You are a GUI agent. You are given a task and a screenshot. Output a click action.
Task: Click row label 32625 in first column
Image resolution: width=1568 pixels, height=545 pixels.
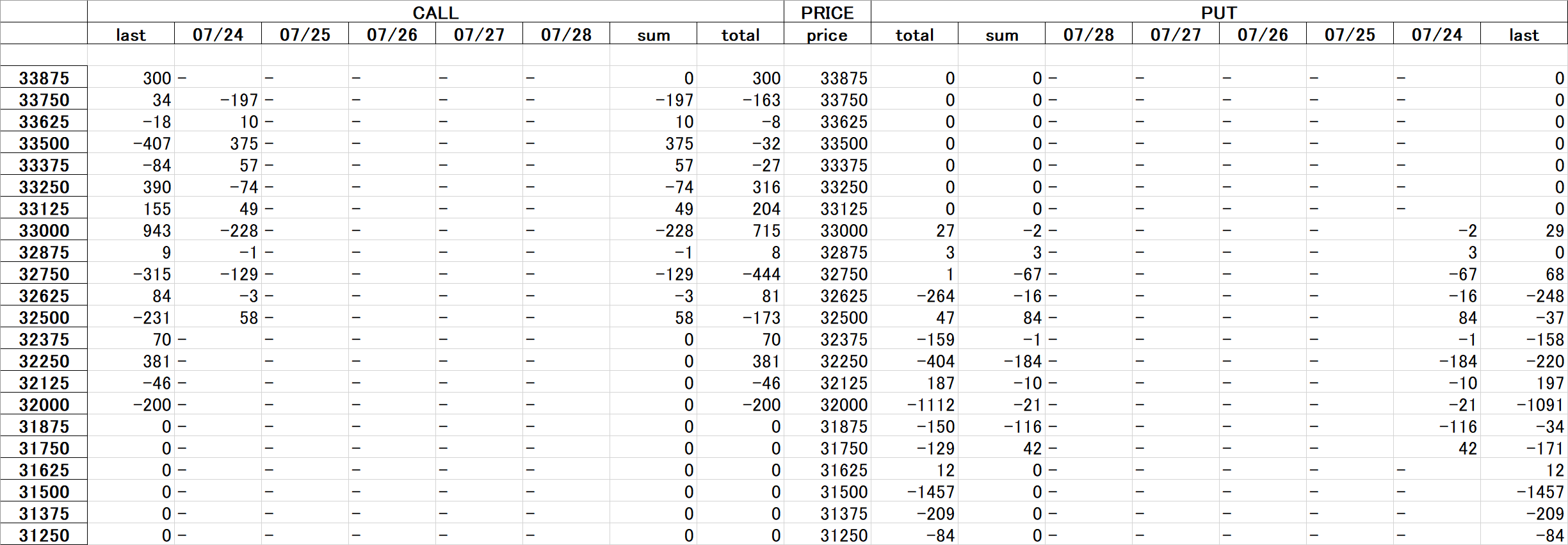click(44, 295)
